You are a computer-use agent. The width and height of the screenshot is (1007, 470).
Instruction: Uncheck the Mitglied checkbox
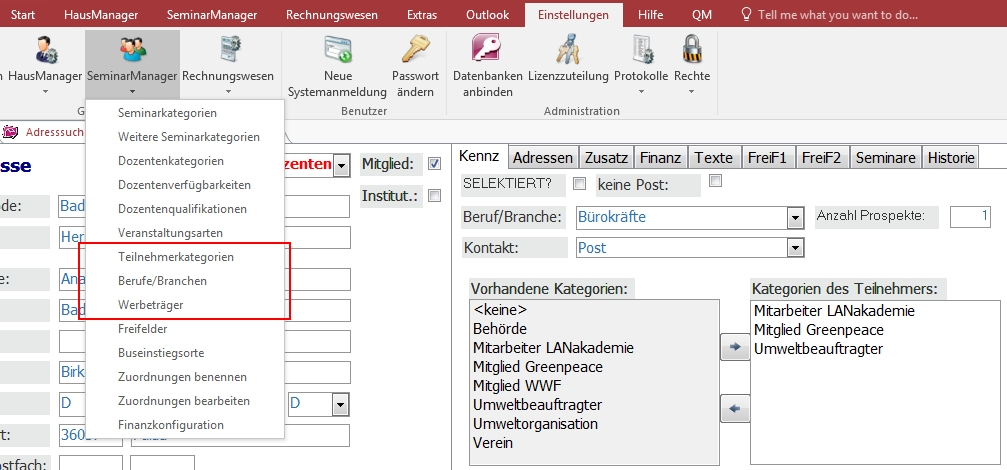434,164
